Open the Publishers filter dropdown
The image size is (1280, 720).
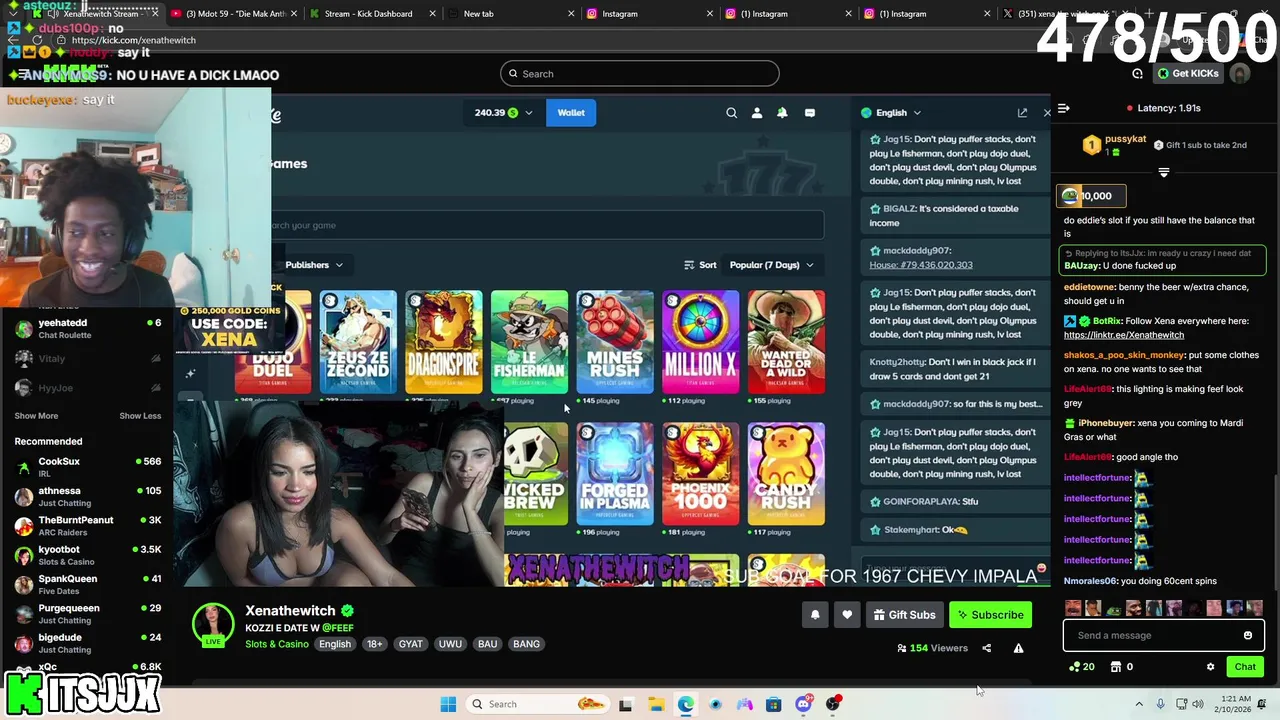pos(314,265)
